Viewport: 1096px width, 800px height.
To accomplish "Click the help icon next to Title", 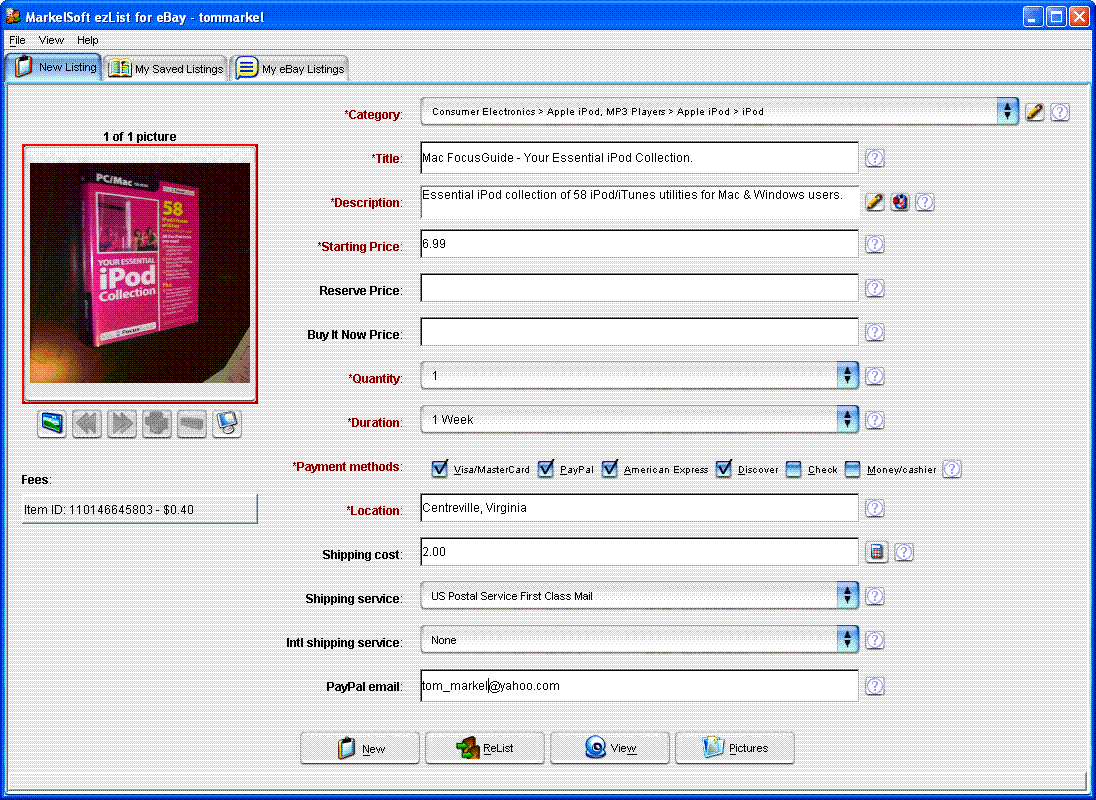I will tap(875, 158).
